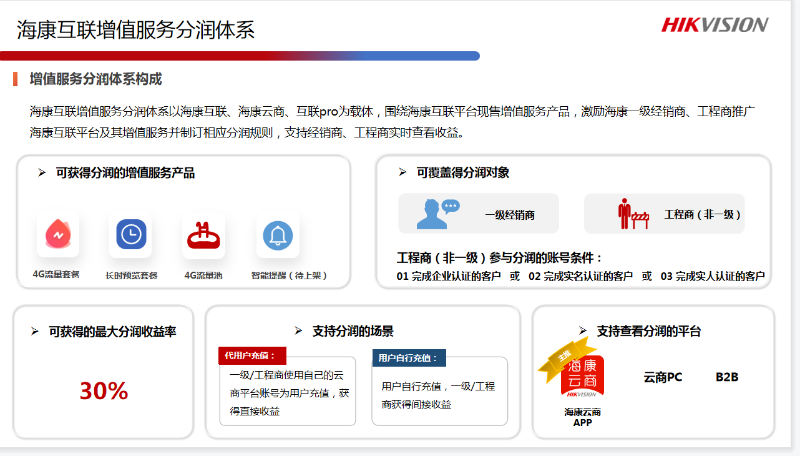Click the red 4G流量池 pool icon
The image size is (800, 456).
click(204, 235)
